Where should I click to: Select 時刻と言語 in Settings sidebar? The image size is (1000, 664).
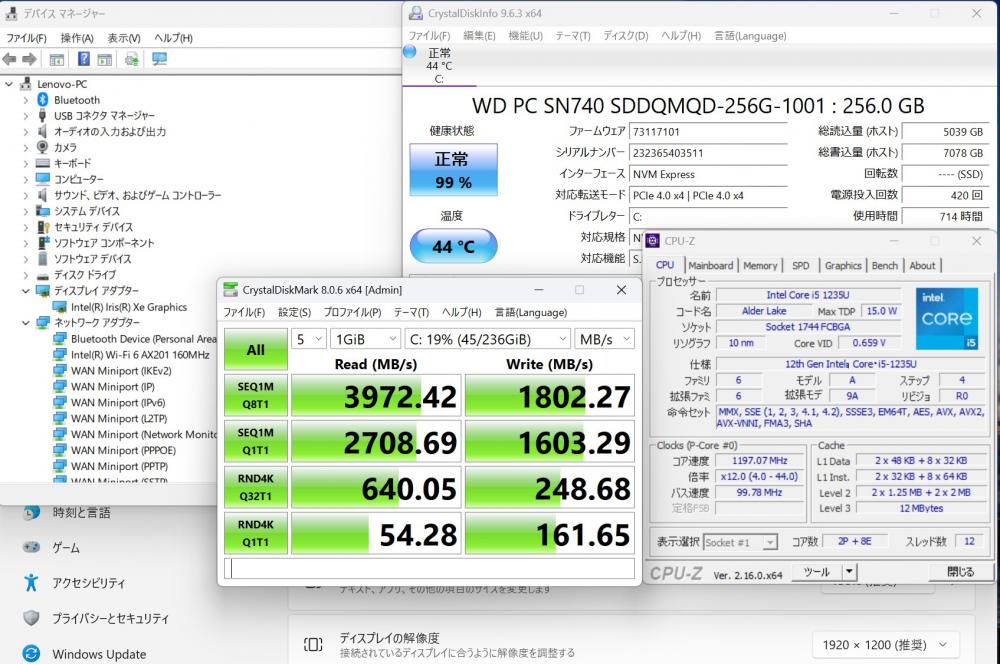pyautogui.click(x=82, y=512)
